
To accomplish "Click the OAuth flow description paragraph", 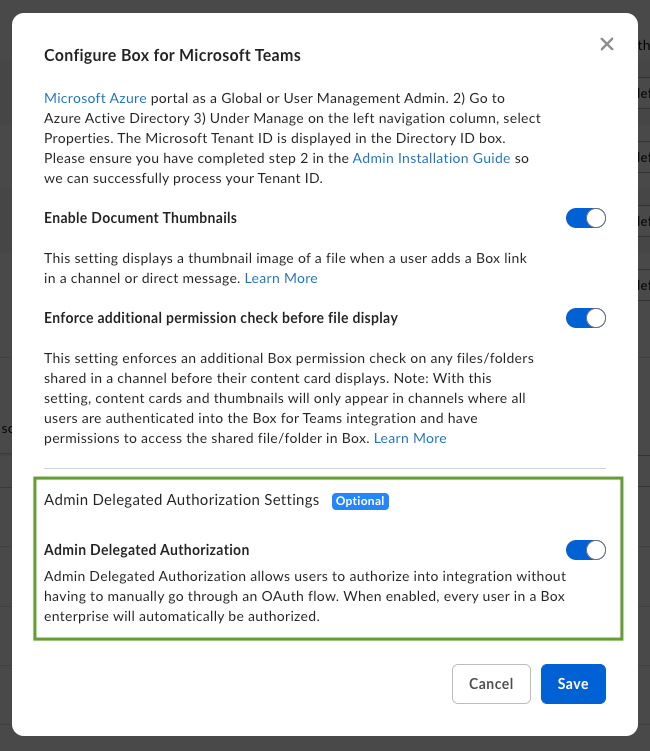I will 305,596.
